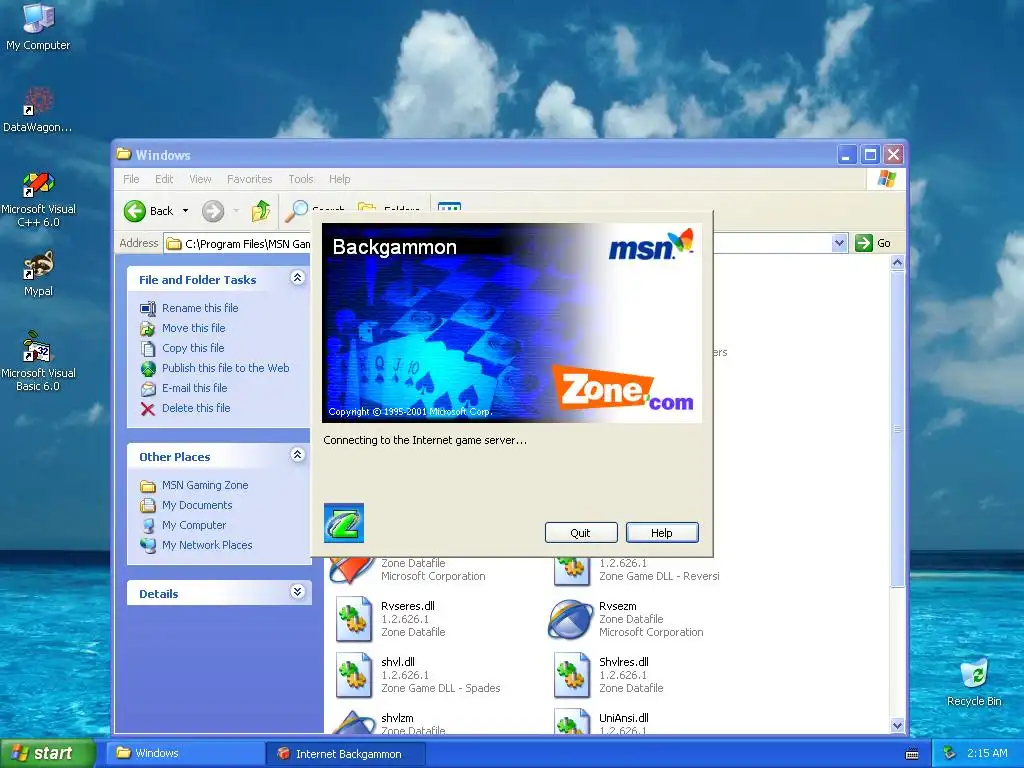Click the MSN Gaming Zone folder icon
1024x768 pixels.
coord(148,486)
